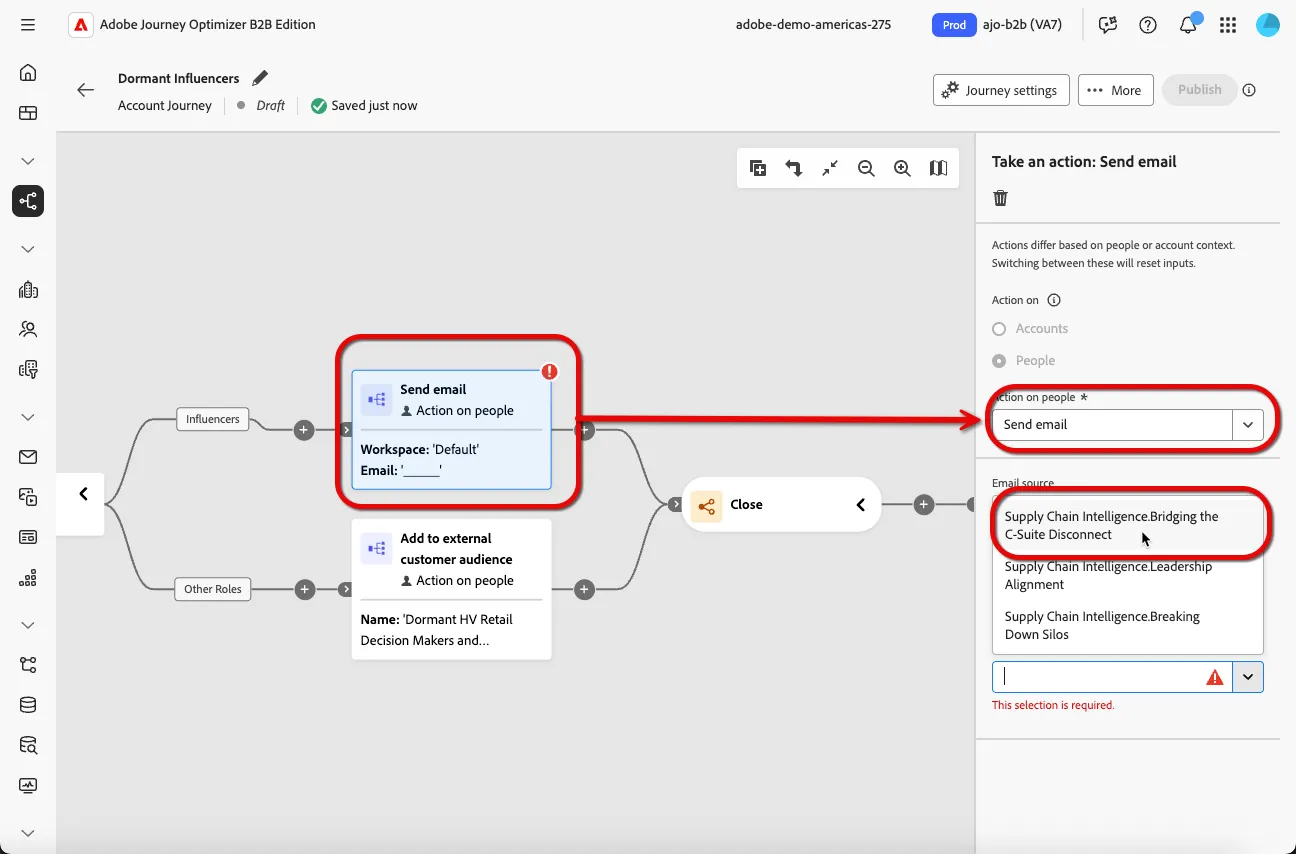This screenshot has height=854, width=1296.
Task: Select the People radio button
Action: (999, 361)
